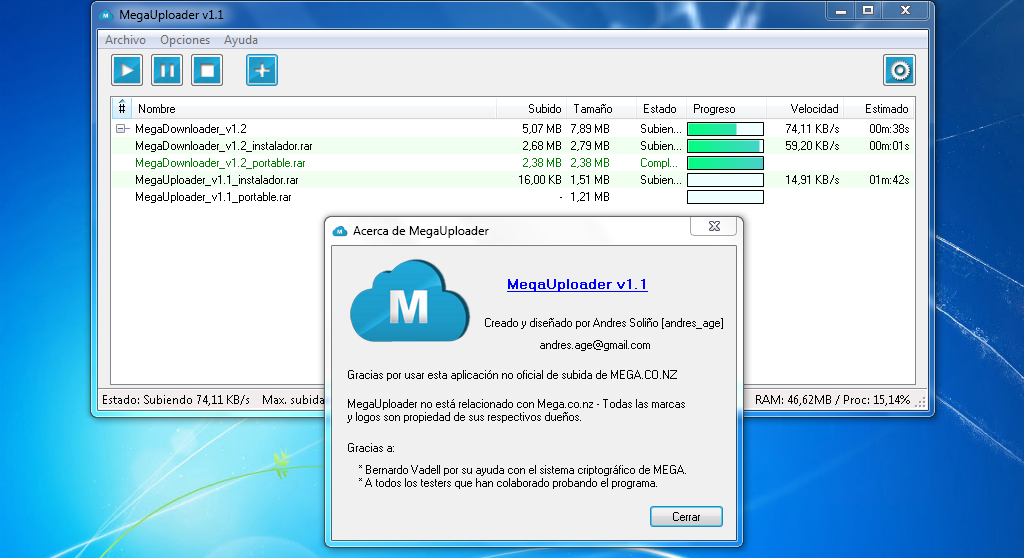The height and width of the screenshot is (558, 1024).
Task: Add files with the plus button
Action: click(x=262, y=71)
